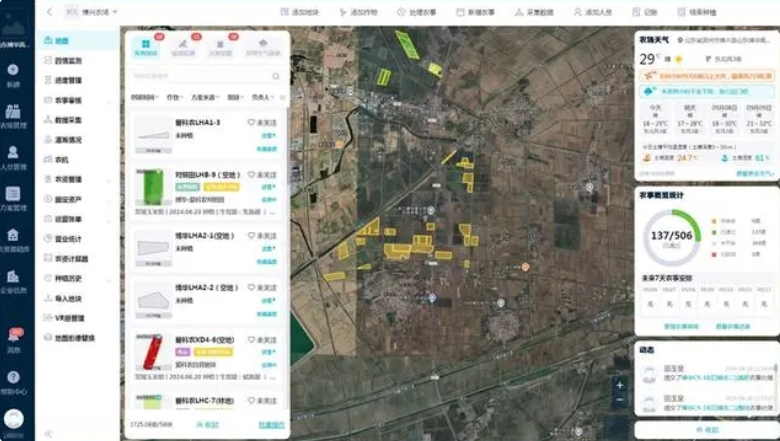Expand the 种植历史 menu chevron
This screenshot has width=780, height=441.
pyautogui.click(x=109, y=279)
